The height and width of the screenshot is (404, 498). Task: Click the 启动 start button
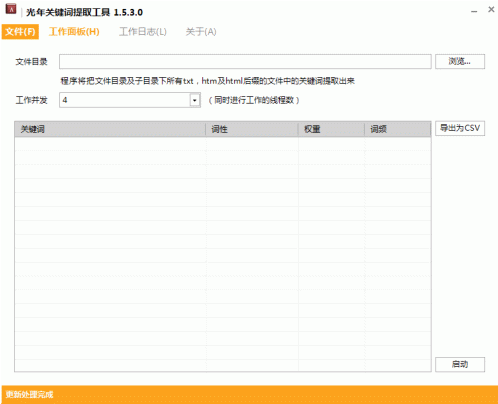pos(460,364)
